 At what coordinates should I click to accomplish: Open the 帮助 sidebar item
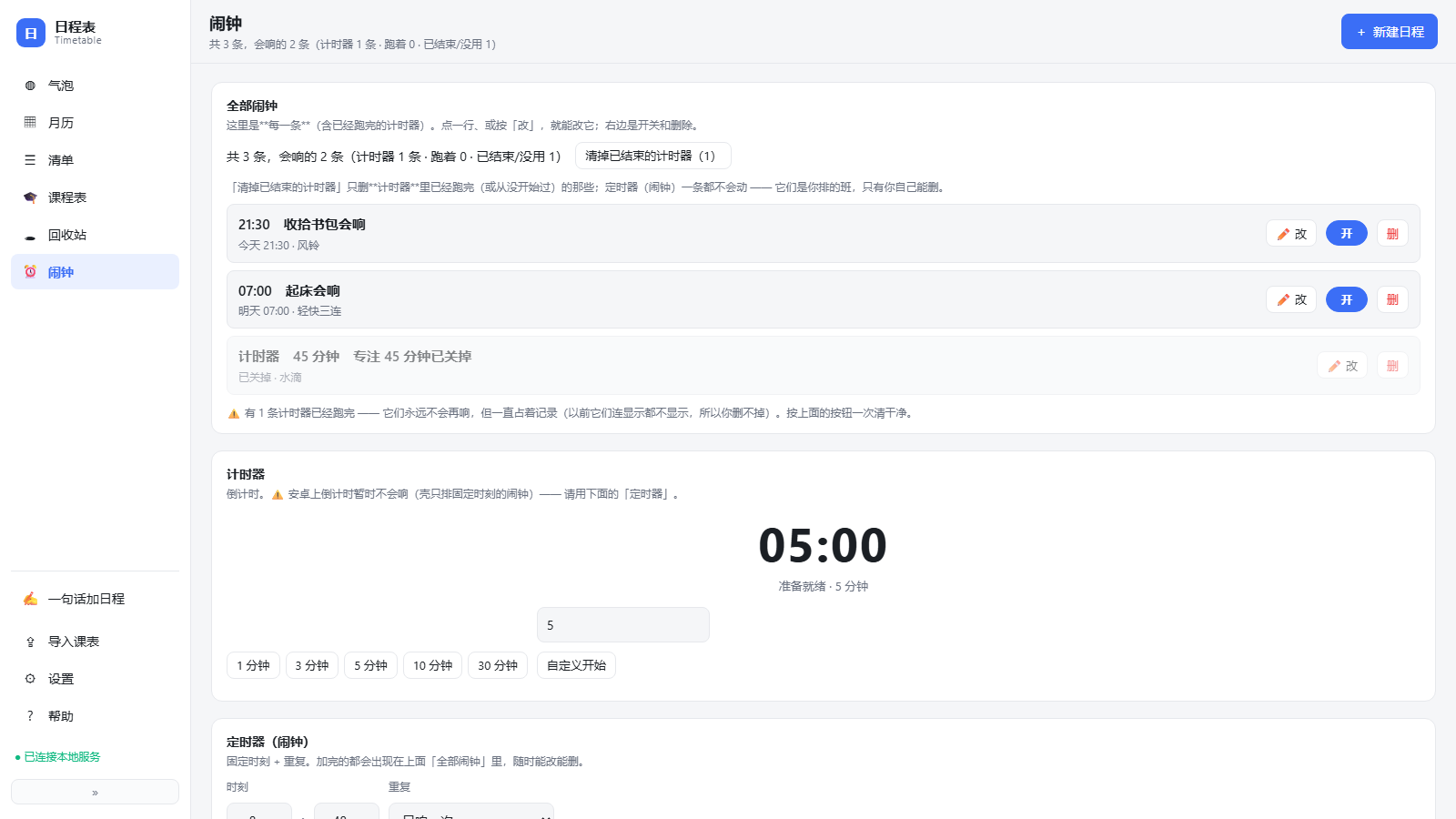95,716
